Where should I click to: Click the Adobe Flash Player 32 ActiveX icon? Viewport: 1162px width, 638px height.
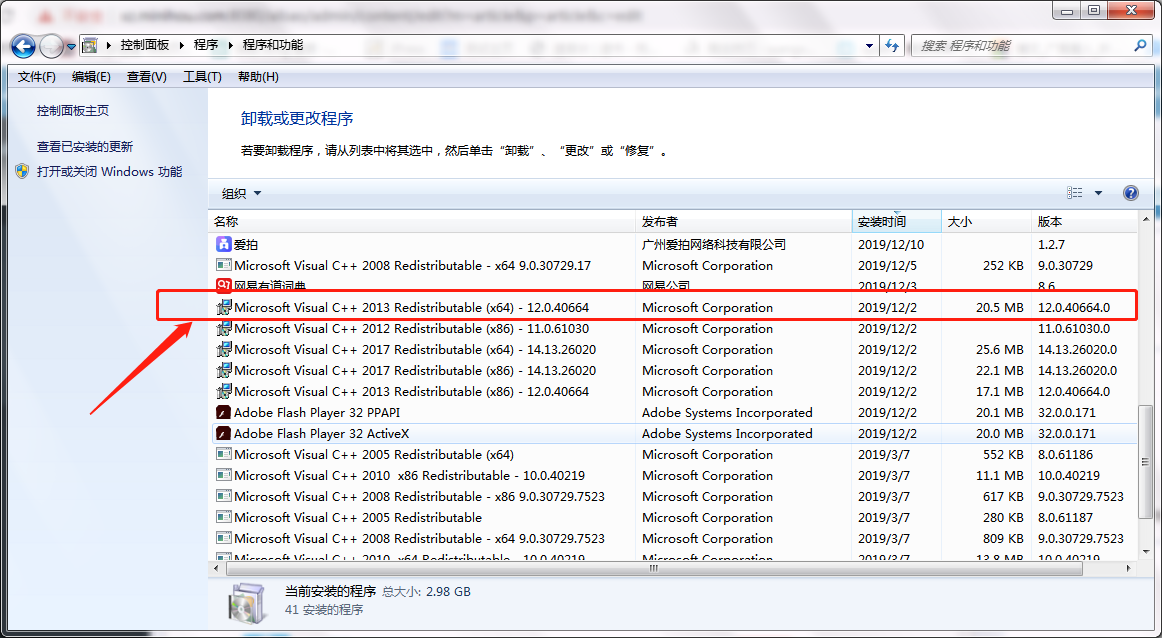click(224, 433)
